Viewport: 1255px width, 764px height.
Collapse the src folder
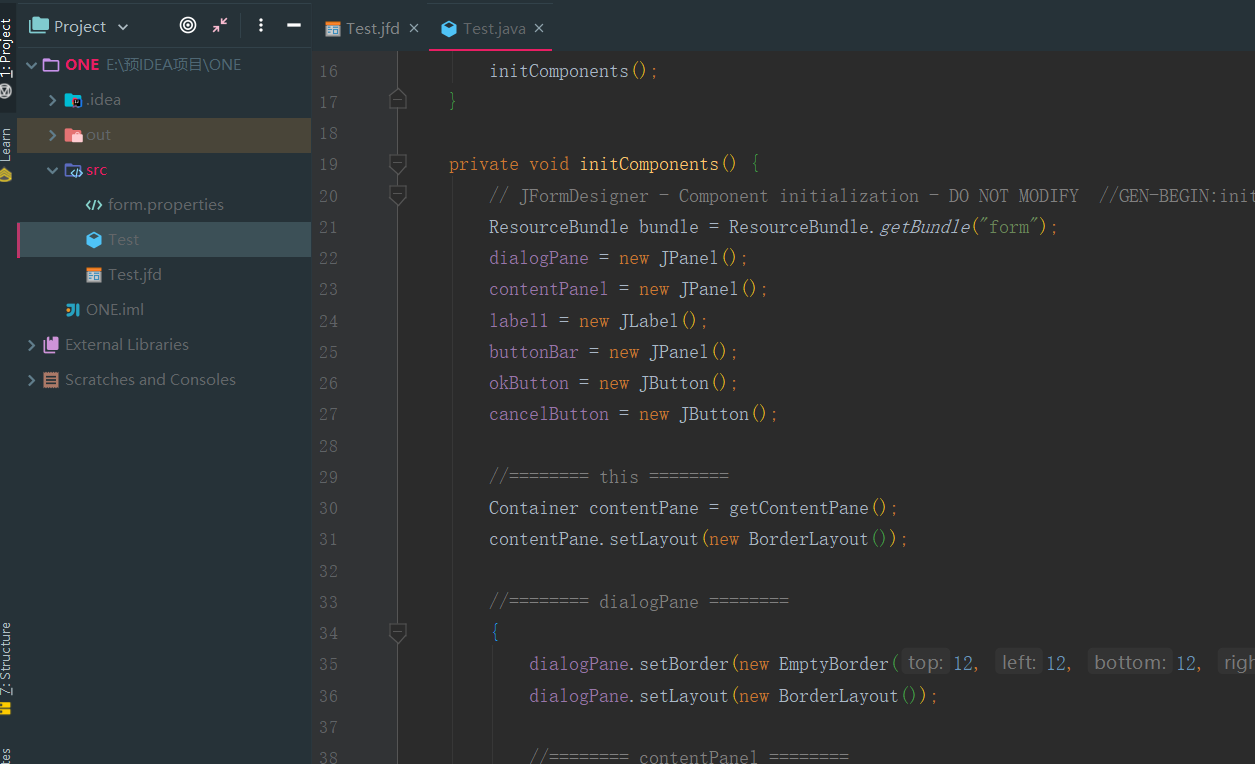coord(50,169)
